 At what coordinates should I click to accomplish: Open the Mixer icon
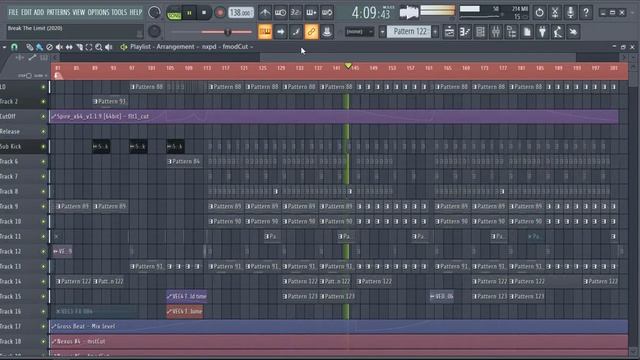496,32
